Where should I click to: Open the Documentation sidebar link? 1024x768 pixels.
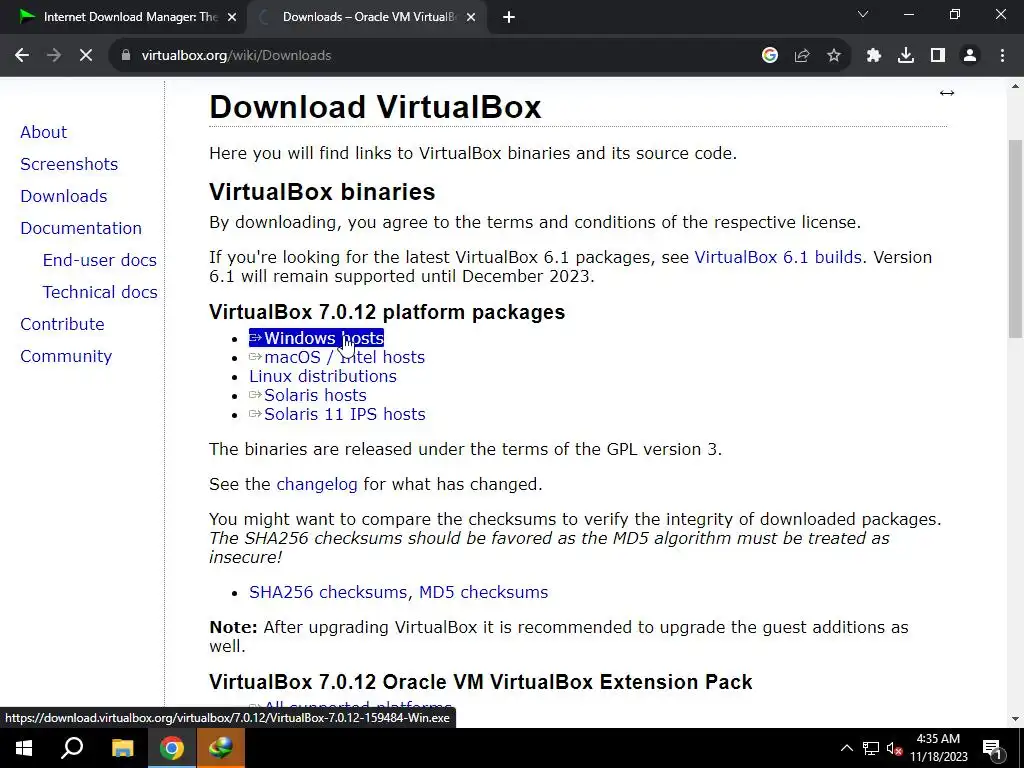(81, 228)
